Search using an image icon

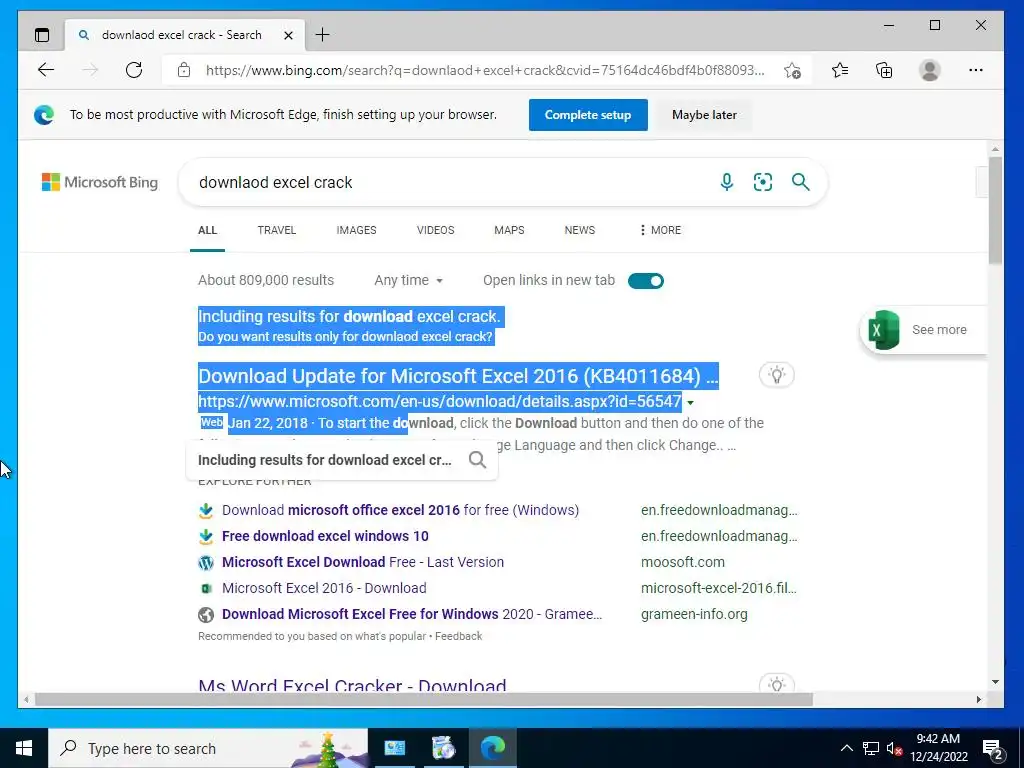(763, 182)
